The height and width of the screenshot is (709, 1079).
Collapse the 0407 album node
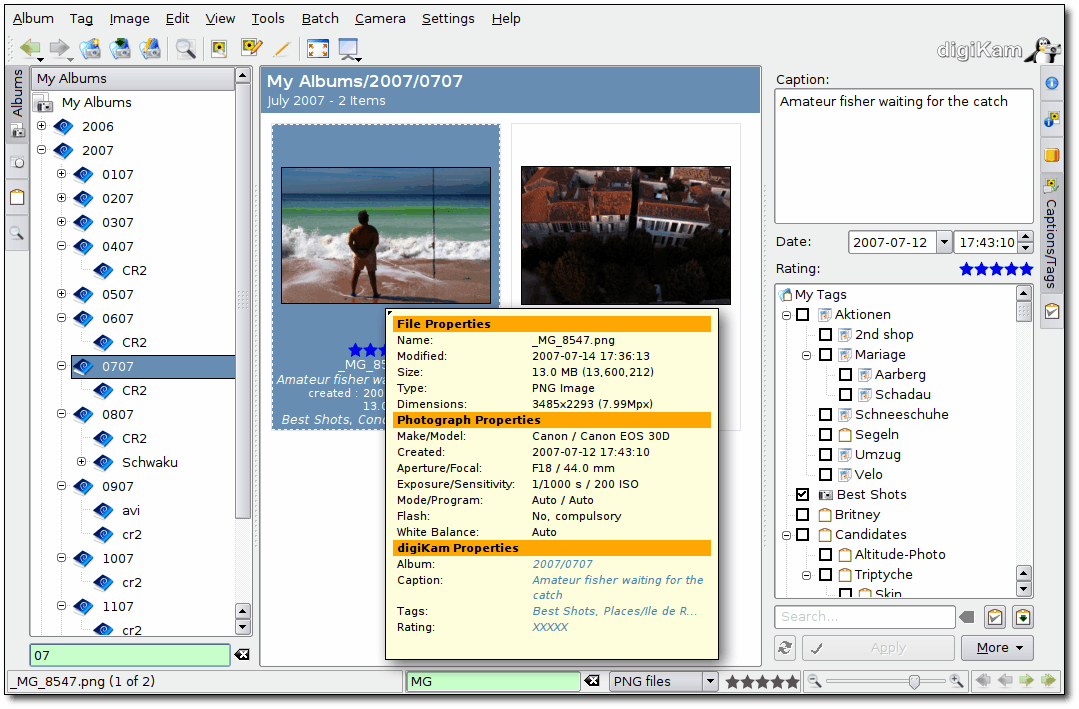[x=61, y=246]
